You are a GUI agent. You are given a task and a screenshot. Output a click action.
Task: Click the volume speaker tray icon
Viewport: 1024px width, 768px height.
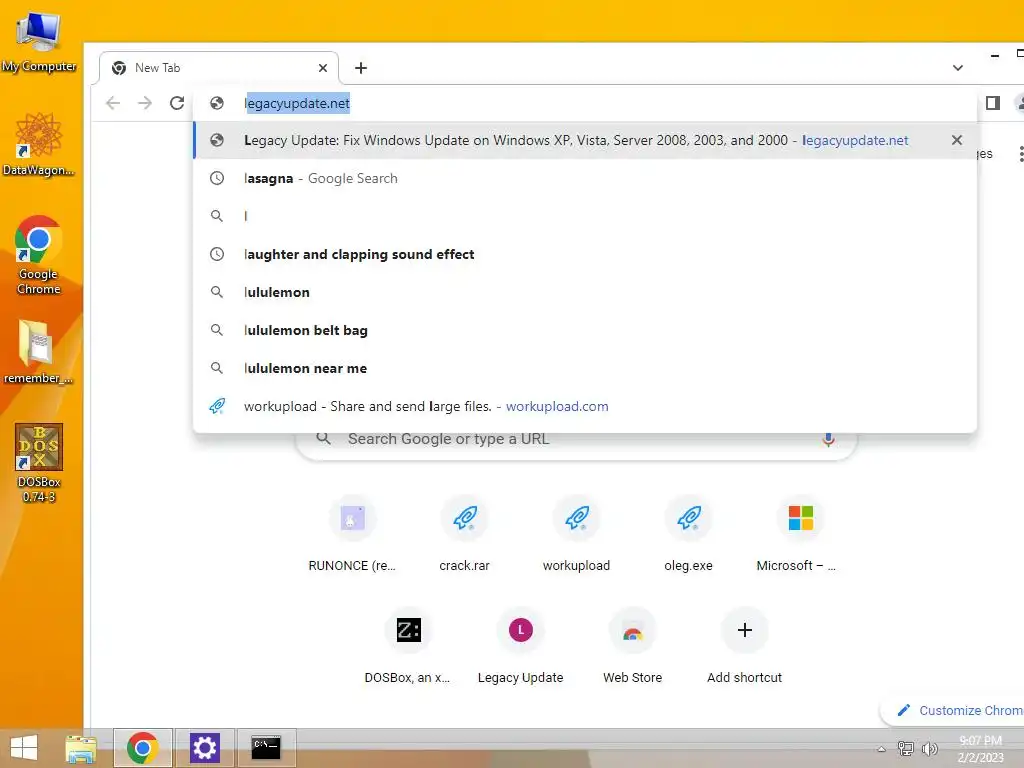click(x=929, y=748)
